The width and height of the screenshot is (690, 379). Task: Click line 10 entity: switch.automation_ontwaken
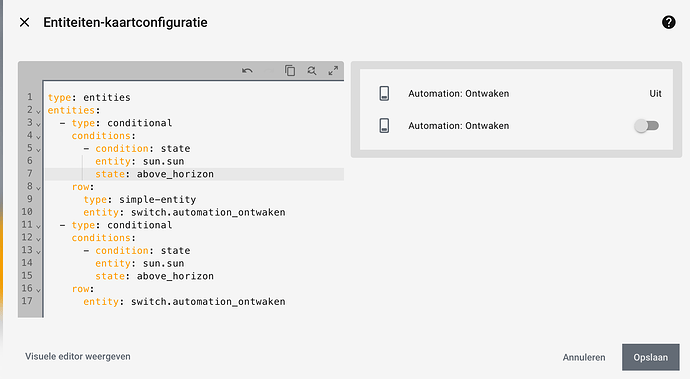click(184, 213)
